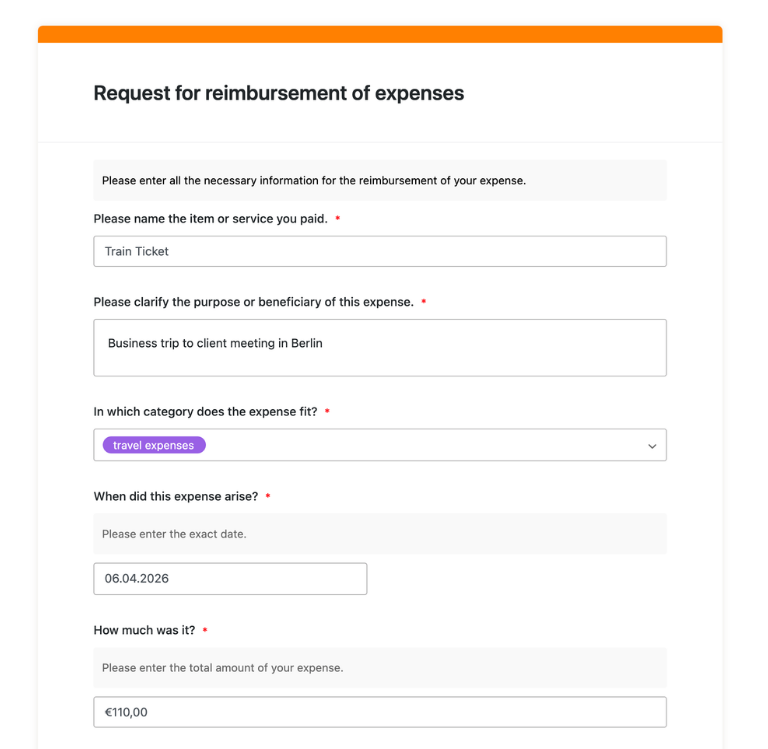
Task: Click the required asterisk next to 'How much was it?'
Action: pyautogui.click(x=205, y=631)
